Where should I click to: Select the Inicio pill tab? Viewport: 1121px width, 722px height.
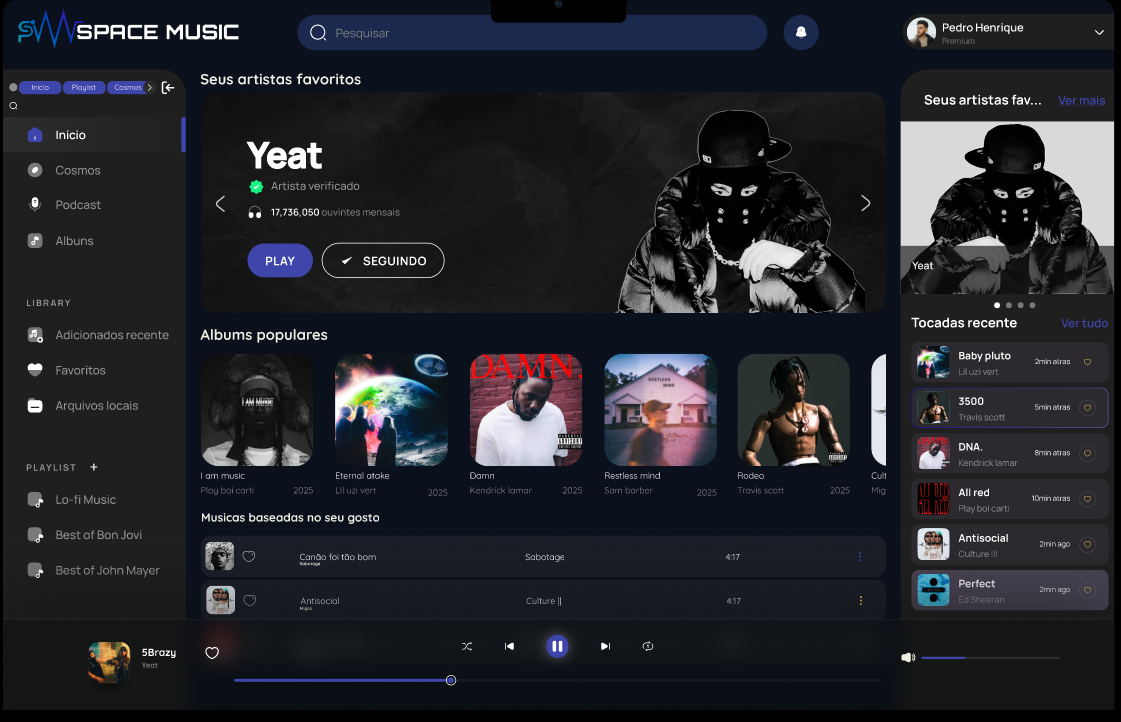(x=40, y=87)
